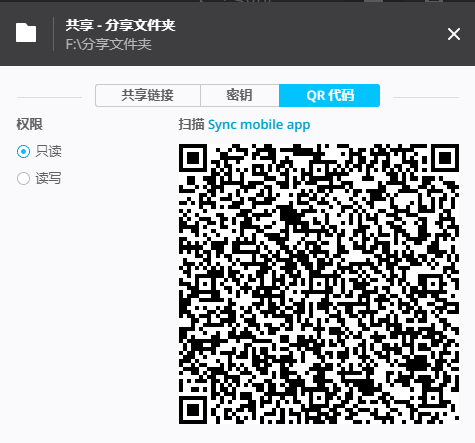Click the QR code top-right finder square

[x=445, y=158]
